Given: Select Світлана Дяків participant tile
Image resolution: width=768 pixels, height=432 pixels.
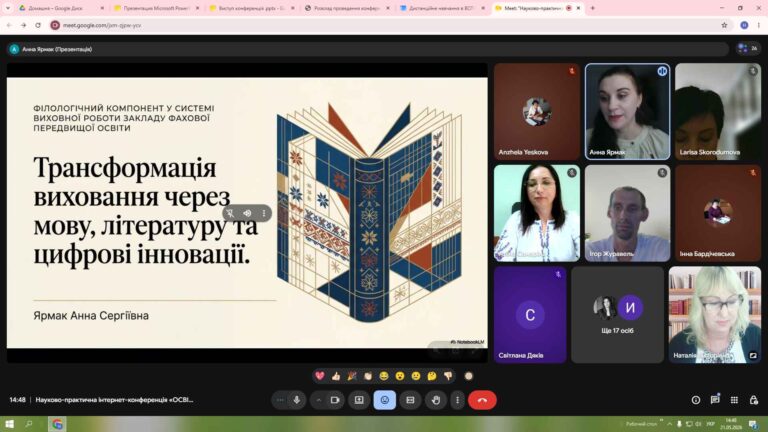Looking at the screenshot, I should (530, 314).
